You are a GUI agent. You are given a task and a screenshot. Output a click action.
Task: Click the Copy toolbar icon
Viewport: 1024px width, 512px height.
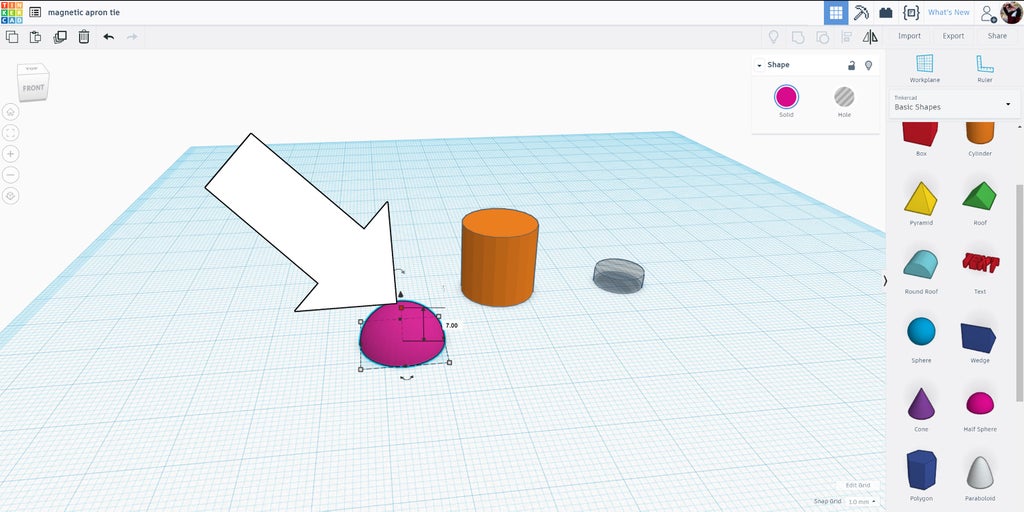[x=12, y=37]
